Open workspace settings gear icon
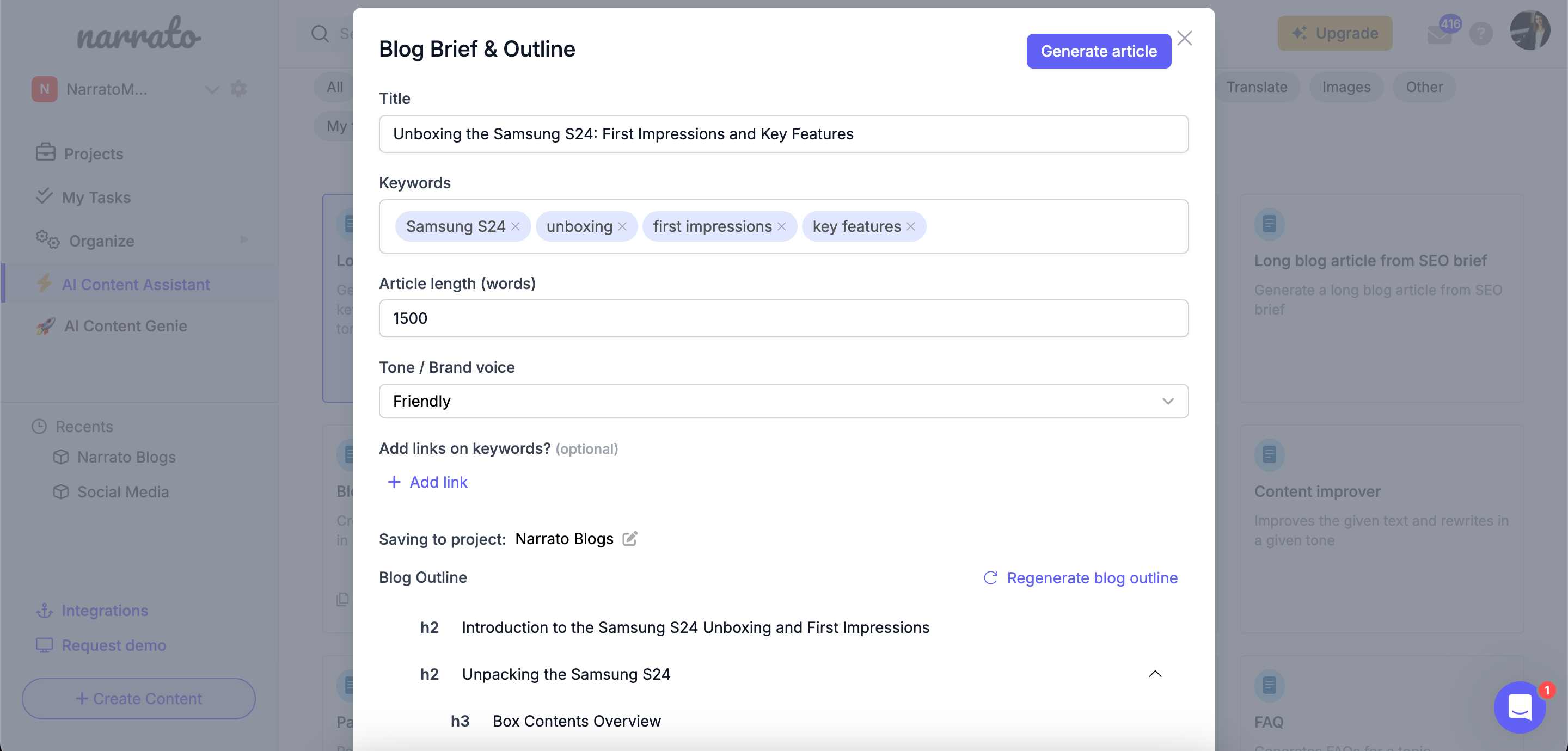 pyautogui.click(x=238, y=89)
